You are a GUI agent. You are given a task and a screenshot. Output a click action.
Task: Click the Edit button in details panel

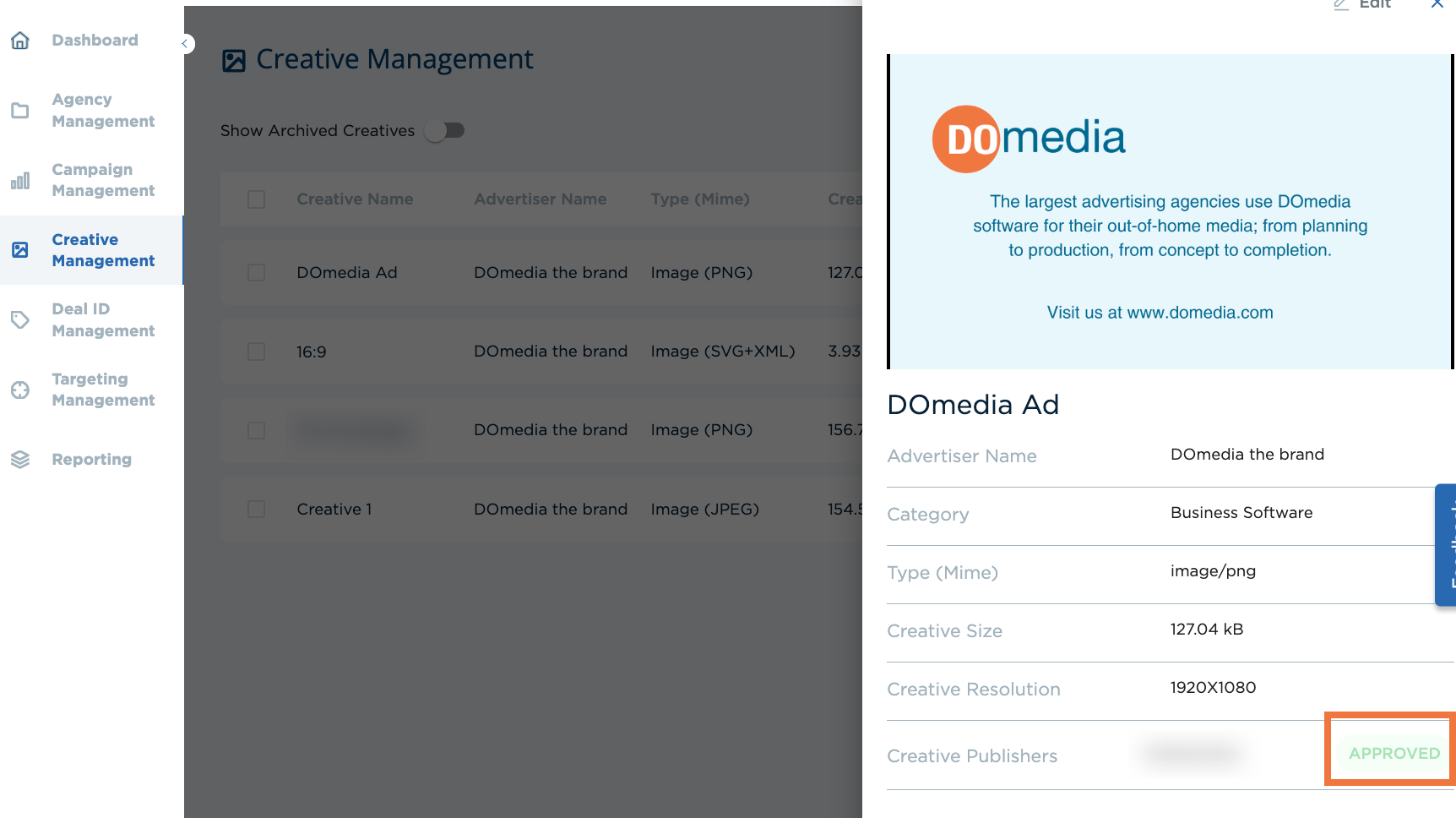(x=1362, y=4)
